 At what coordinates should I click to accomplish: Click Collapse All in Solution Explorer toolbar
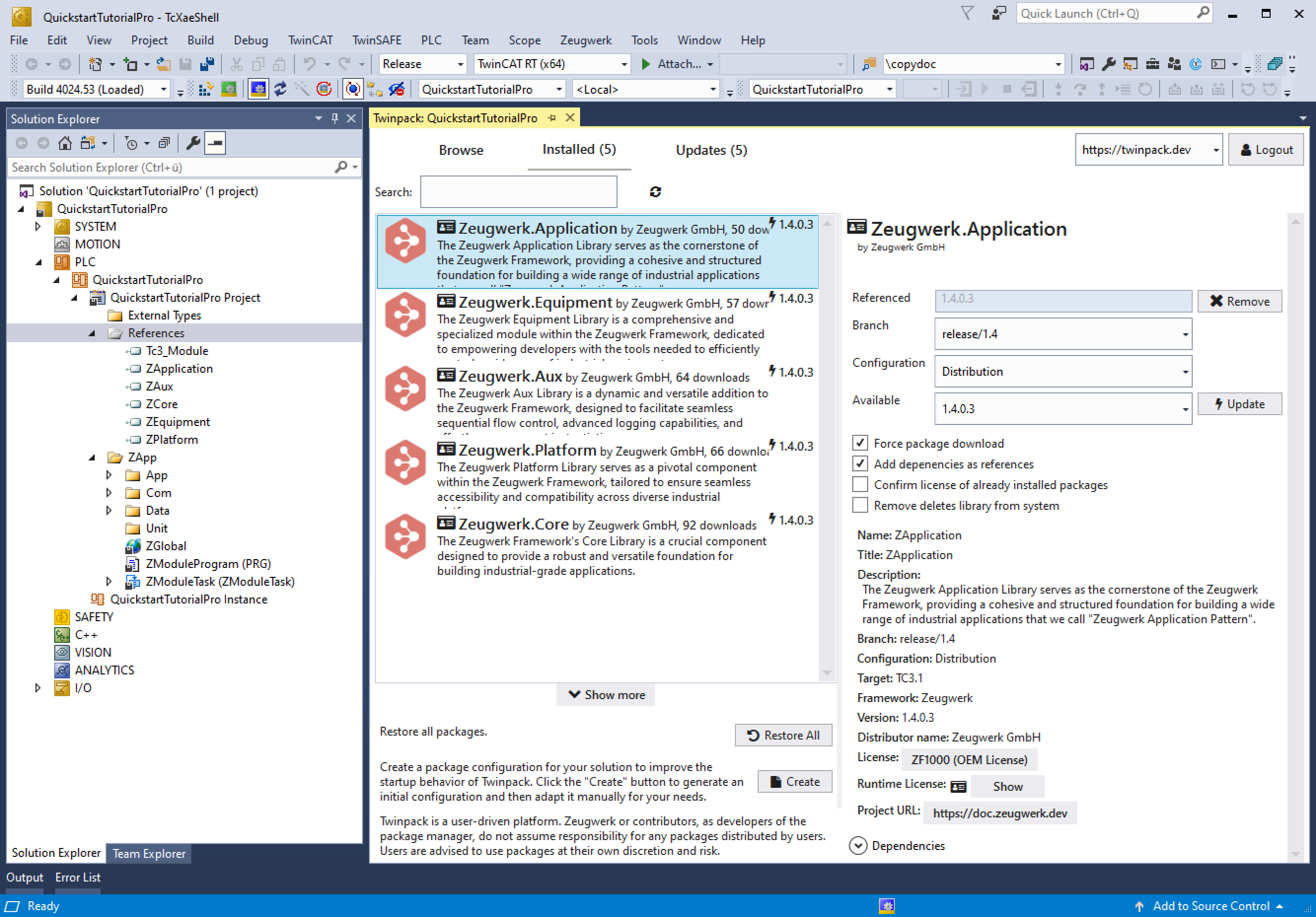(165, 143)
